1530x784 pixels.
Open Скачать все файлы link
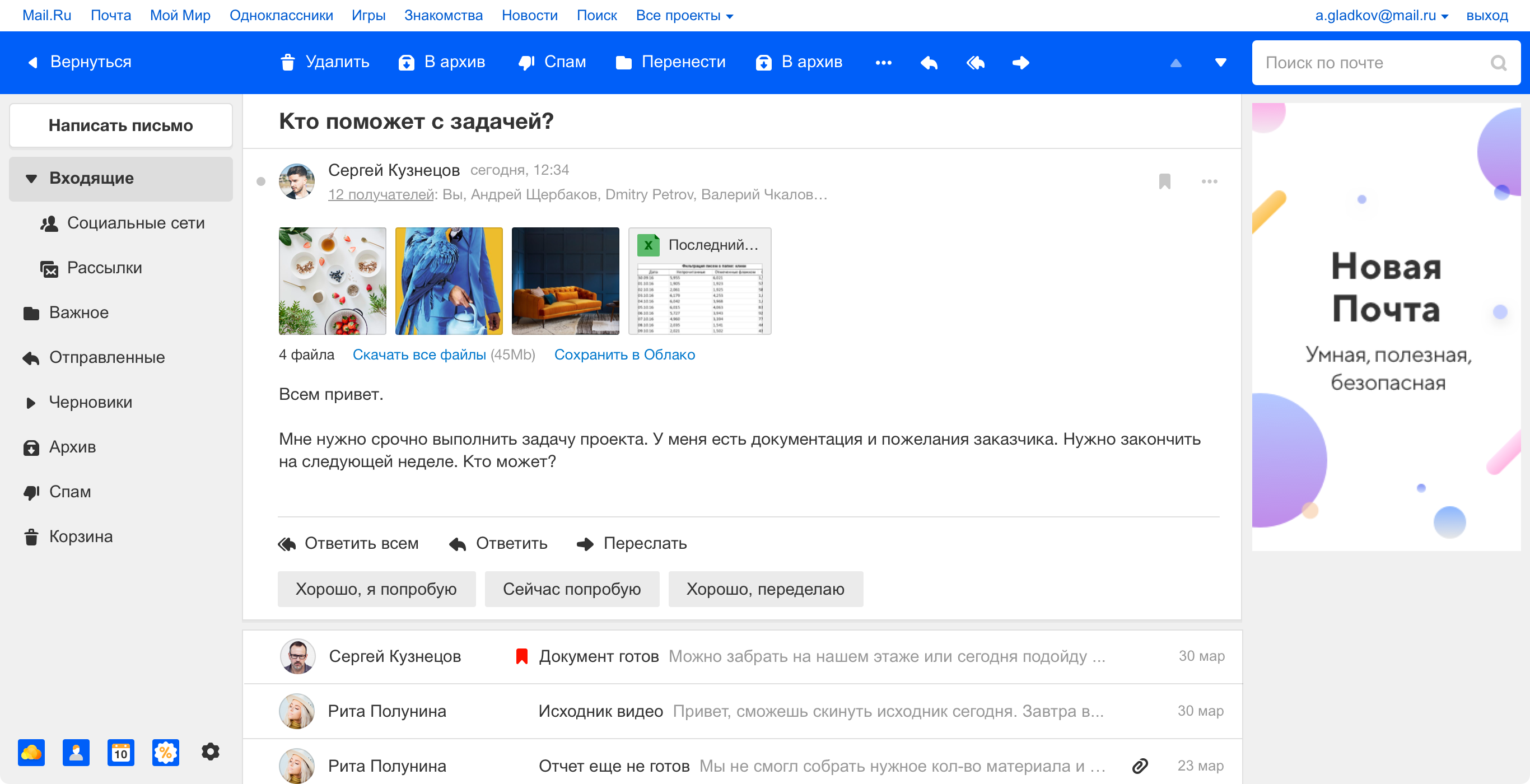(x=419, y=354)
